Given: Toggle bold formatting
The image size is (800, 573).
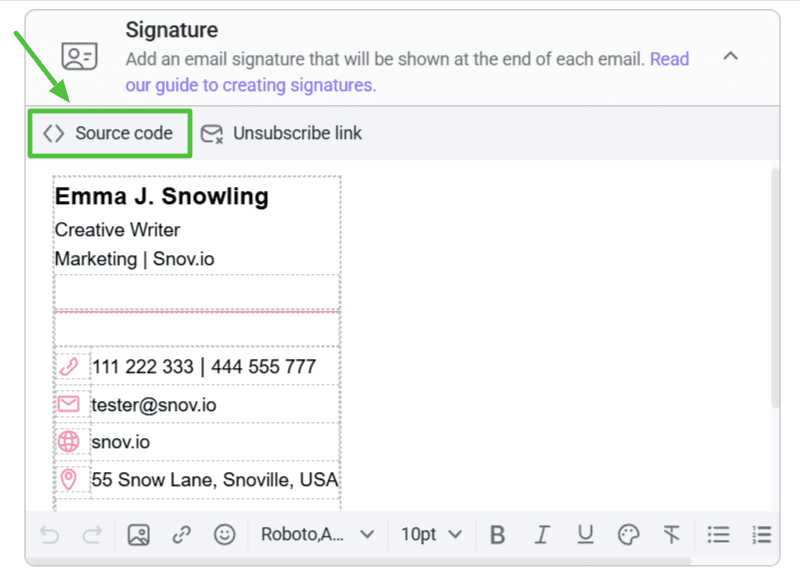Looking at the screenshot, I should pyautogui.click(x=497, y=535).
